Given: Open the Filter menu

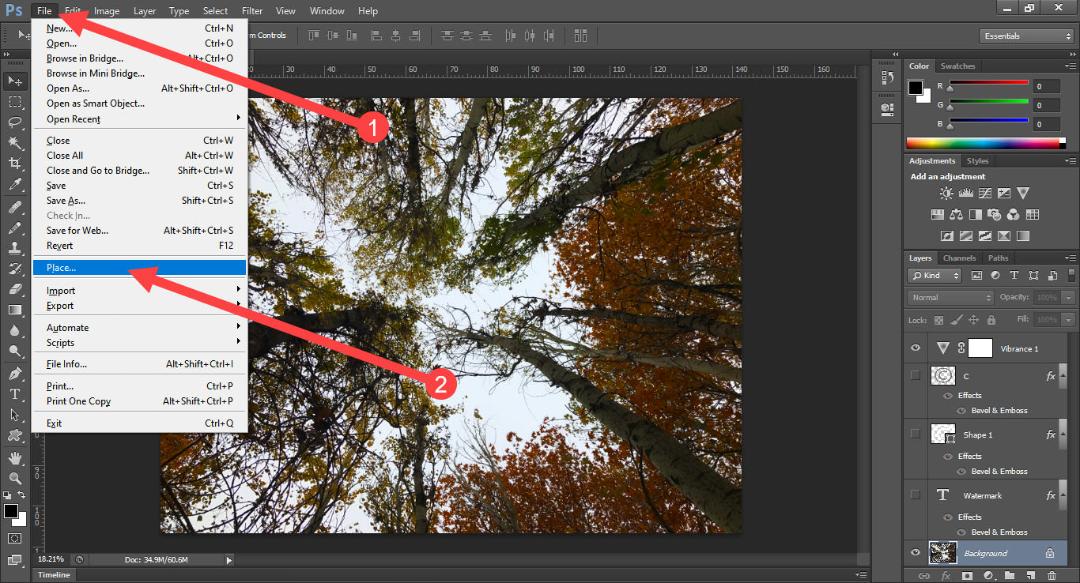Looking at the screenshot, I should [x=252, y=10].
